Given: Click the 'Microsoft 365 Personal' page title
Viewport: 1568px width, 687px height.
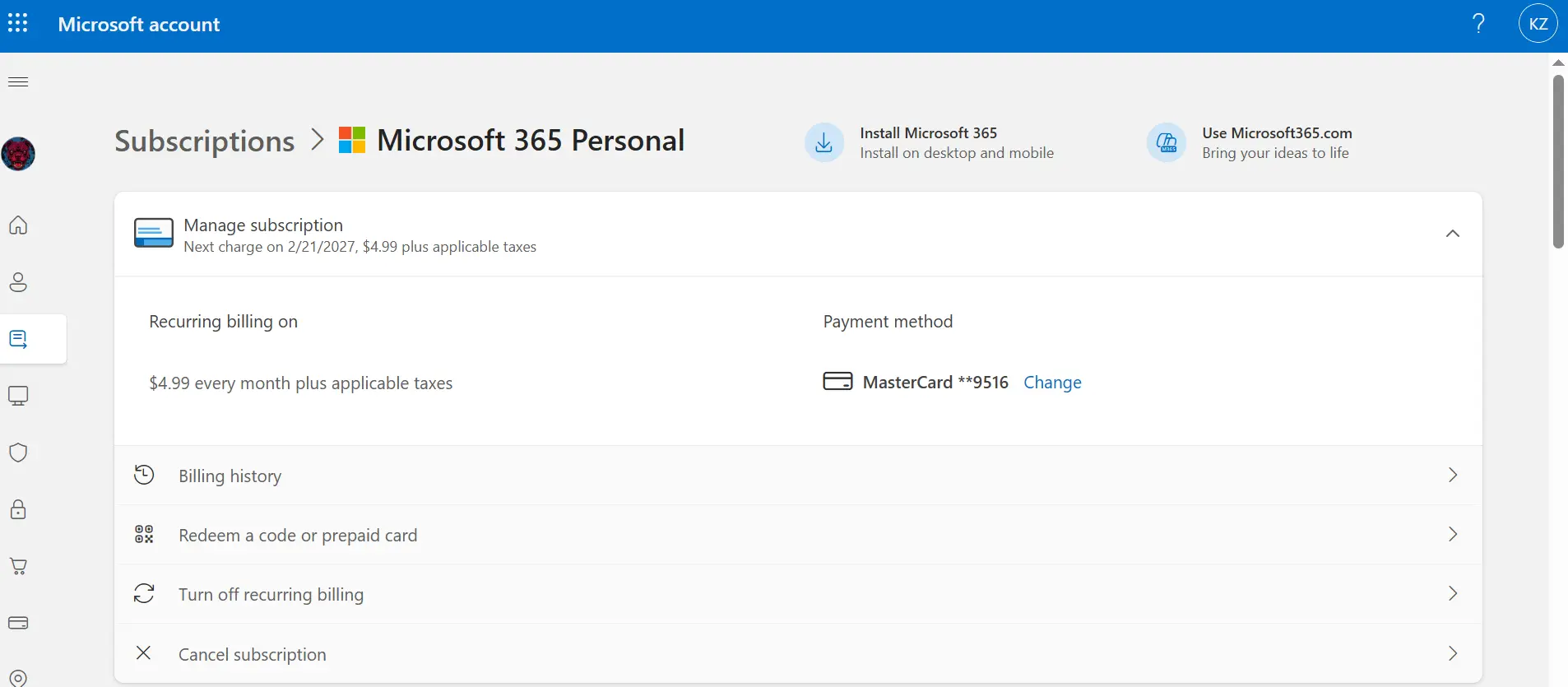Looking at the screenshot, I should (531, 141).
